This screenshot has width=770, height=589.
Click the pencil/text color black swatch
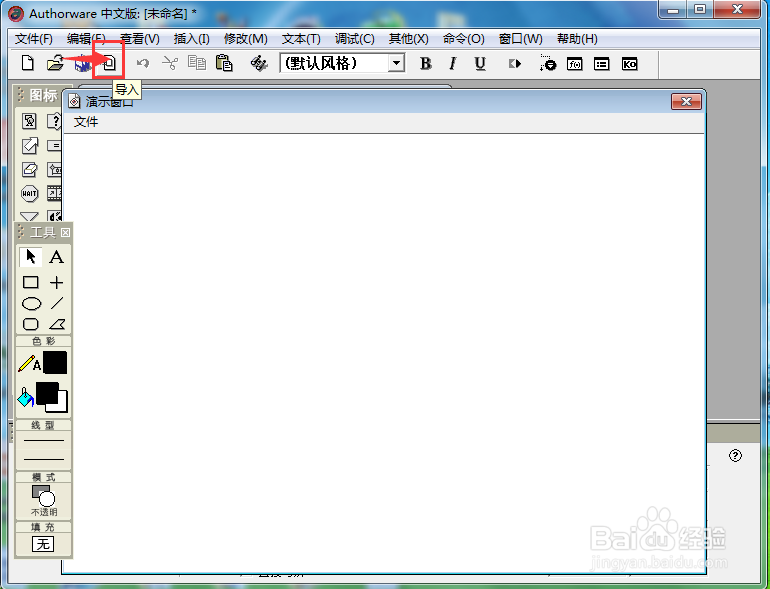(55, 363)
